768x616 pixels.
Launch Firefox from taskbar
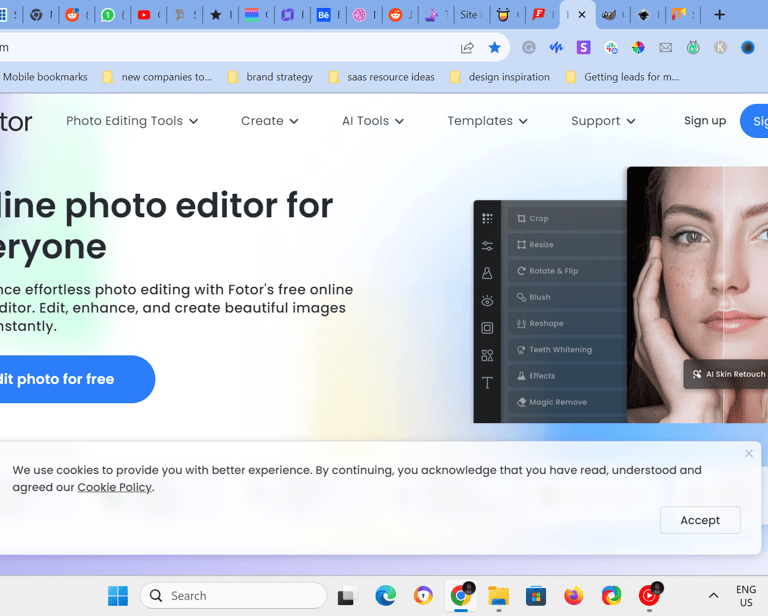pos(574,596)
